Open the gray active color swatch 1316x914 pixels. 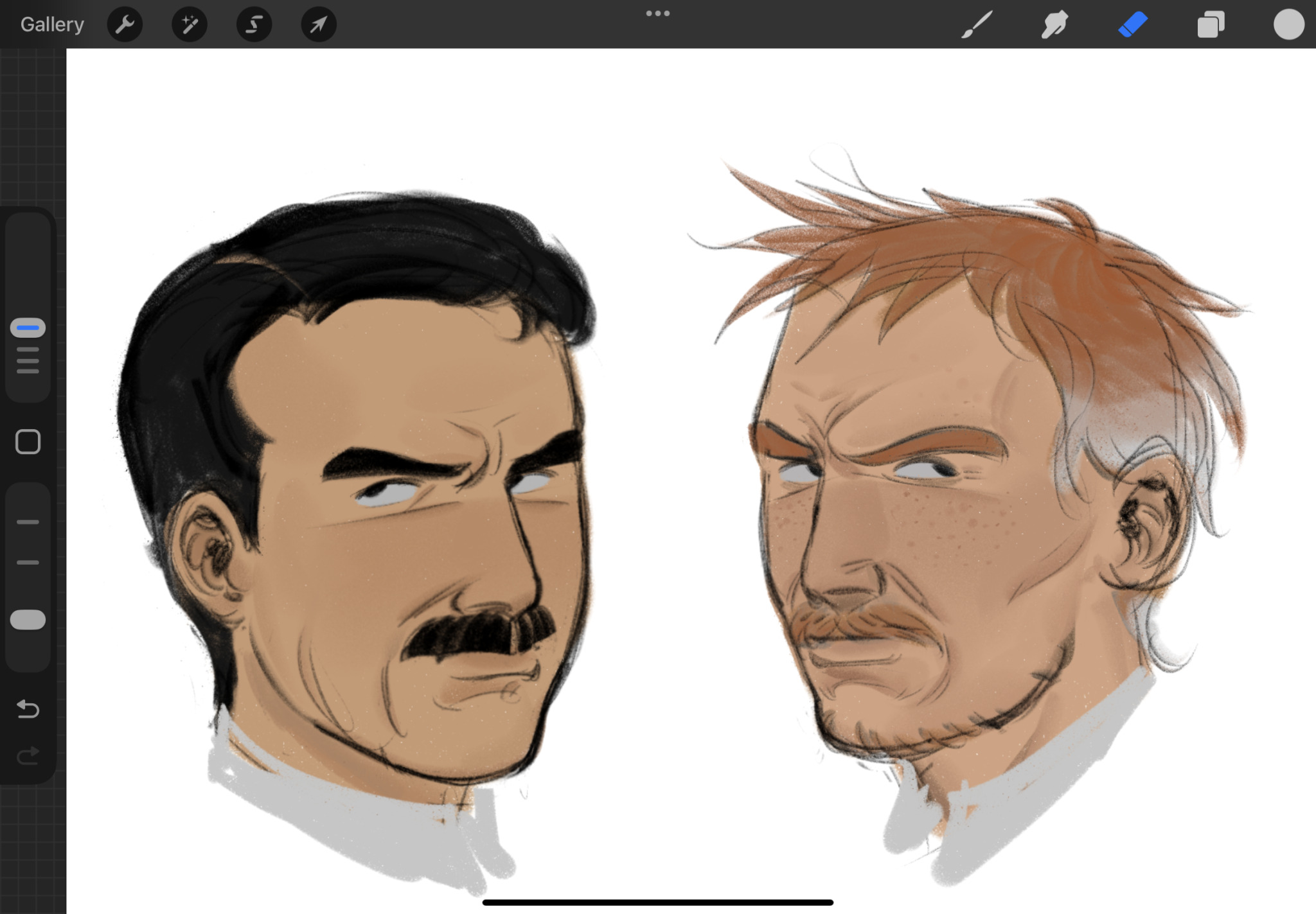click(1288, 24)
